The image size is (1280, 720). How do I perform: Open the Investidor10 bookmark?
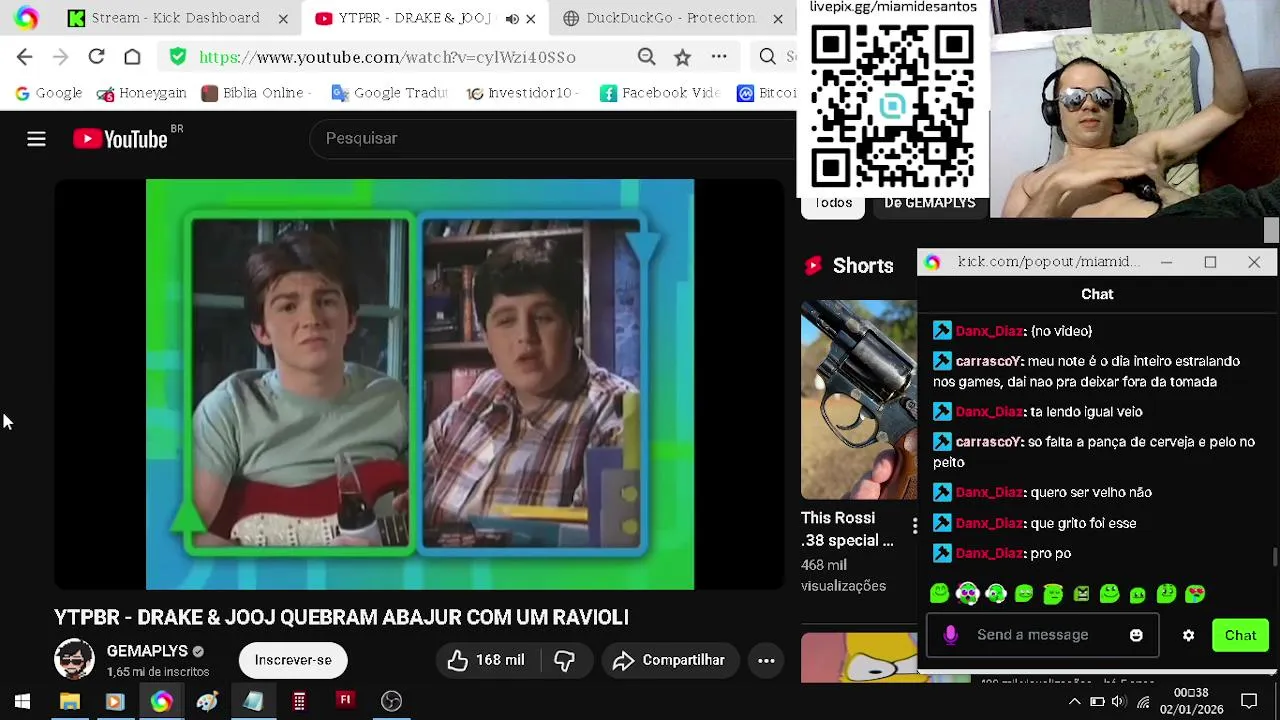(523, 93)
